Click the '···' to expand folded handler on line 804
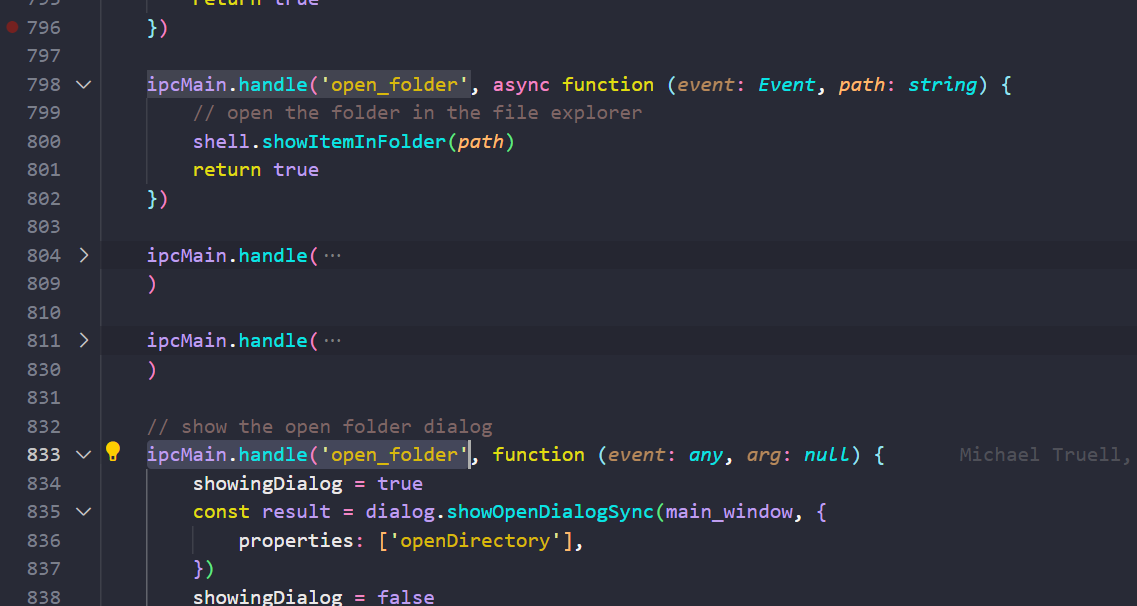Screen dimensions: 1137x606 pos(330,255)
